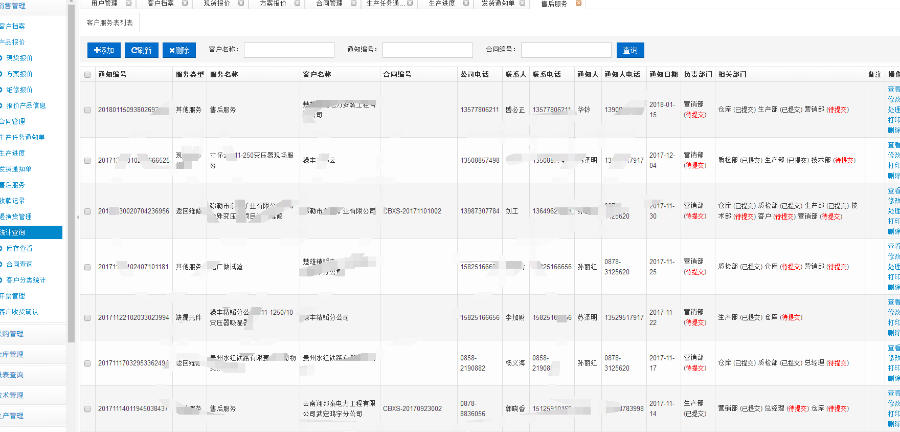
Task: Close the 现货报价 tab using its x icon
Action: pos(240,3)
